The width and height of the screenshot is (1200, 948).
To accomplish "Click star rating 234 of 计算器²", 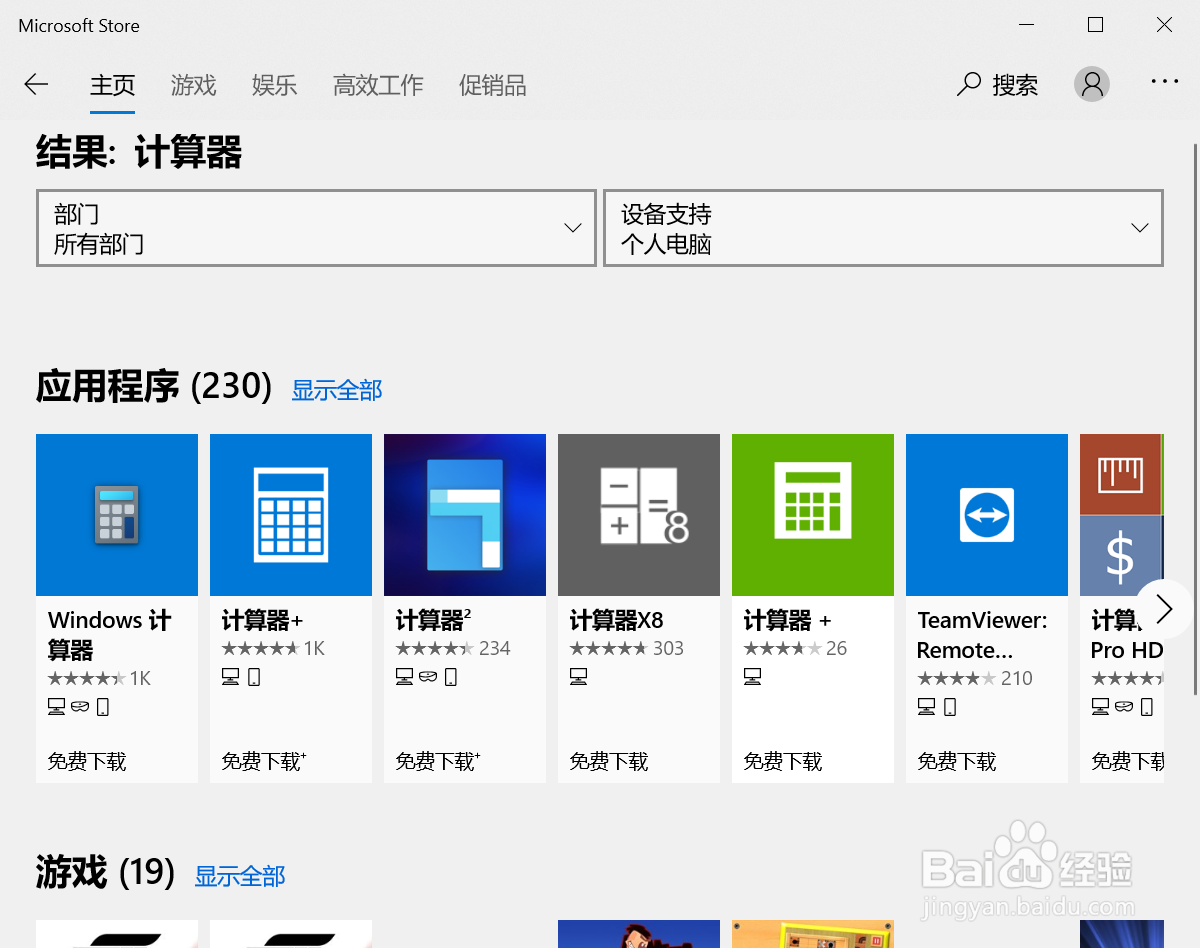I will (453, 648).
